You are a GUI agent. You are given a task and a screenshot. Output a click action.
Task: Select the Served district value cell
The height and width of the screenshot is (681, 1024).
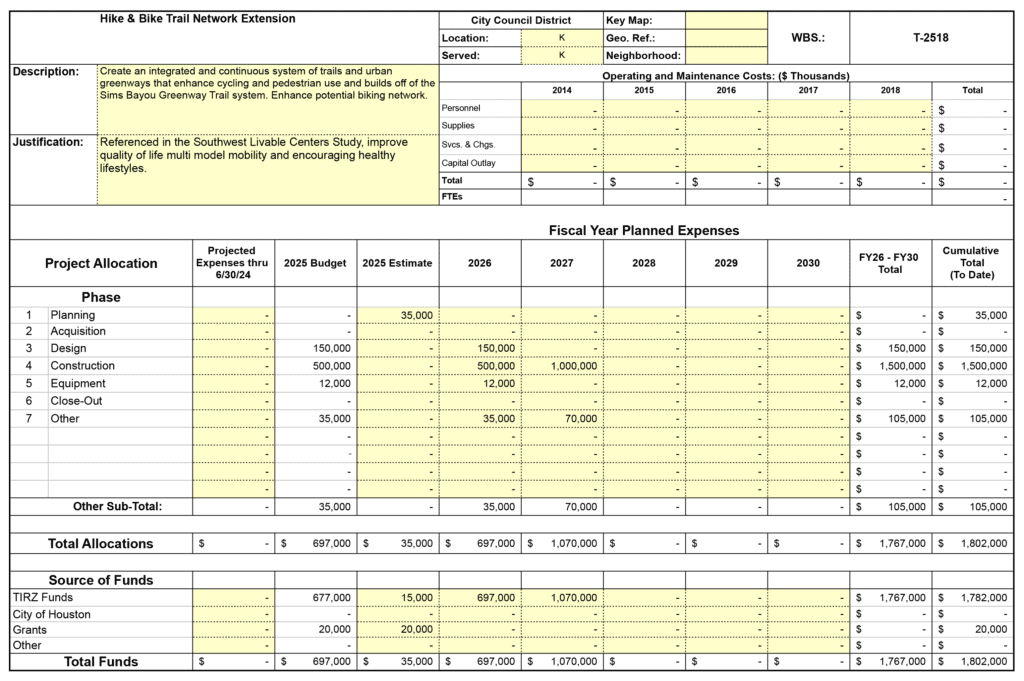[561, 56]
